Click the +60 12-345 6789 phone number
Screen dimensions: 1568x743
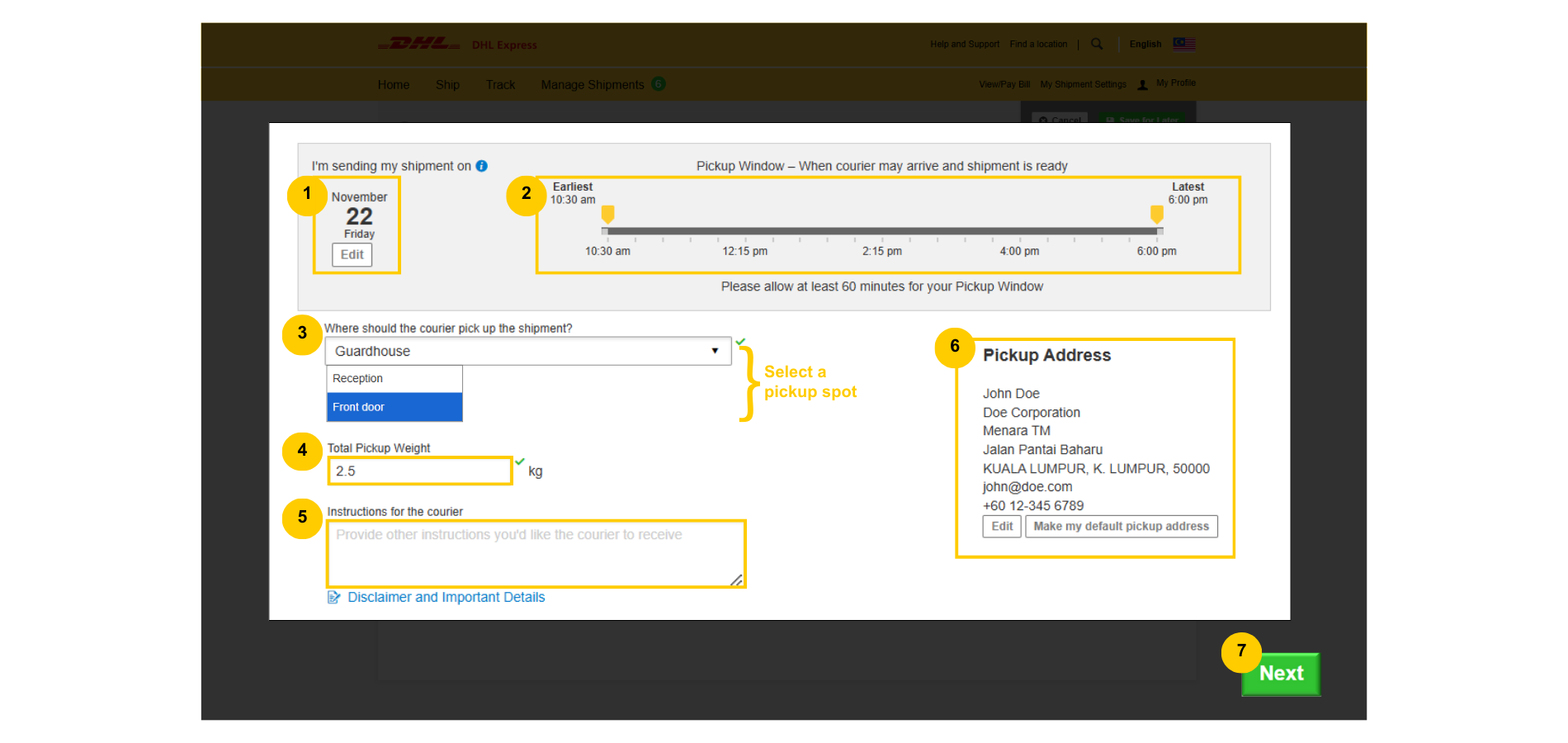[x=1033, y=506]
